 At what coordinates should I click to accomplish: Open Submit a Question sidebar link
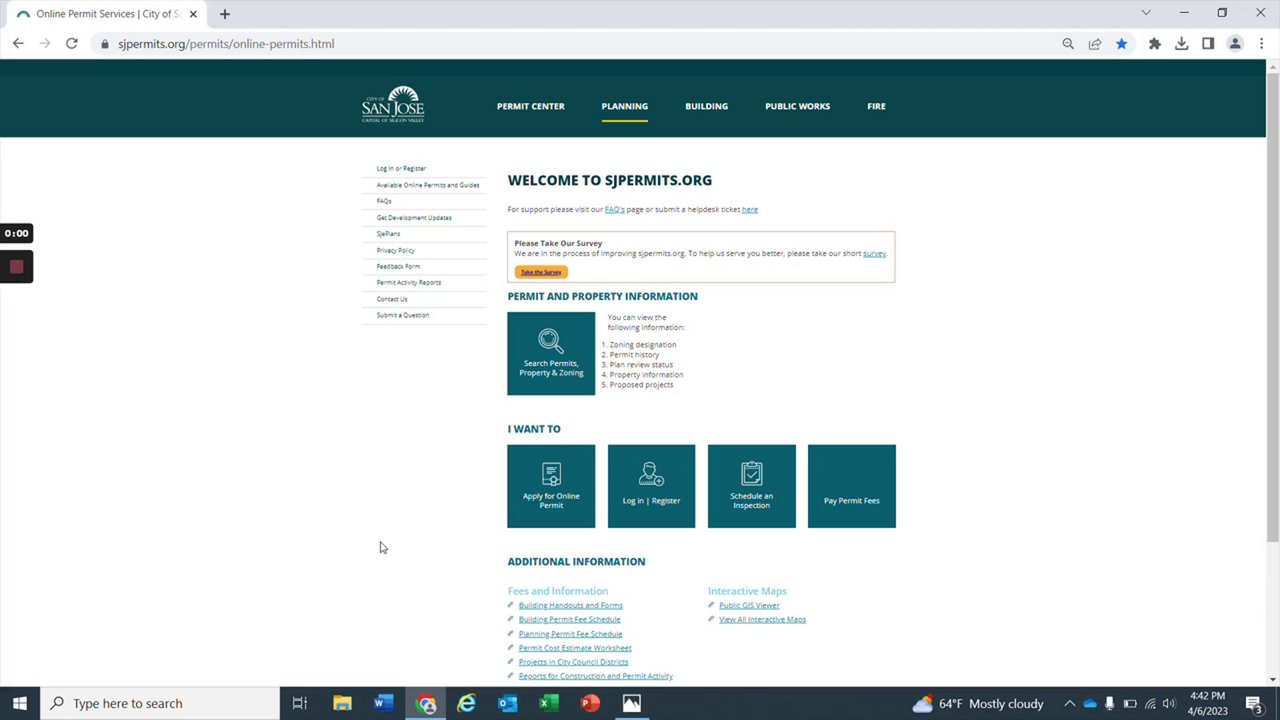403,315
